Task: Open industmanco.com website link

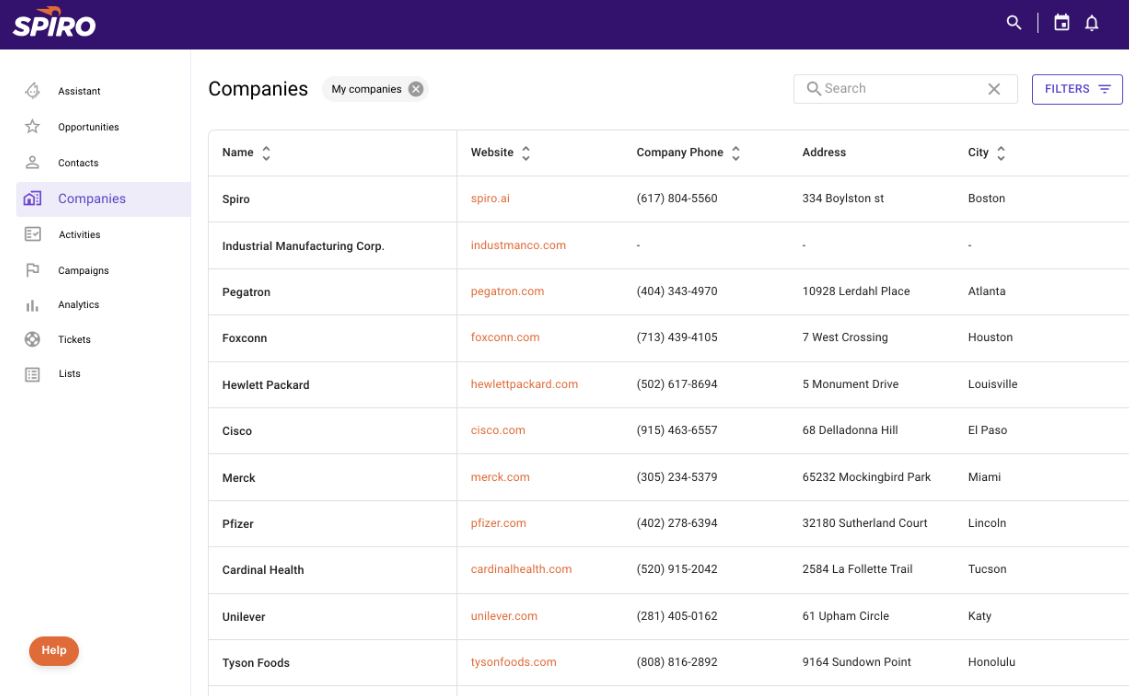Action: point(518,245)
